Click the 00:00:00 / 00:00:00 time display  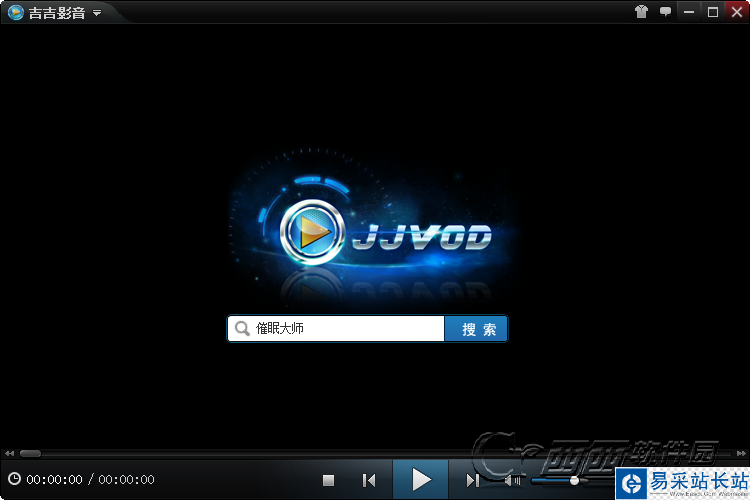coord(90,479)
